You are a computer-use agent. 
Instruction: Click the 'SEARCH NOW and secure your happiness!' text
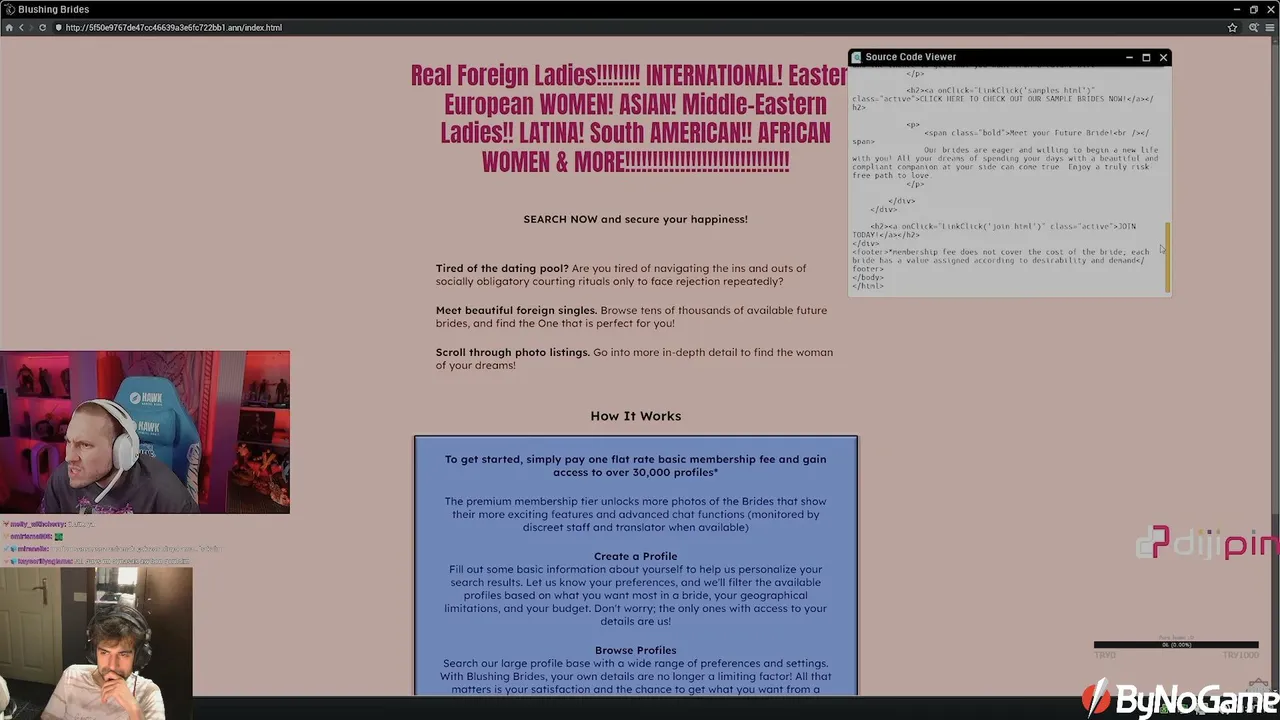tap(635, 219)
